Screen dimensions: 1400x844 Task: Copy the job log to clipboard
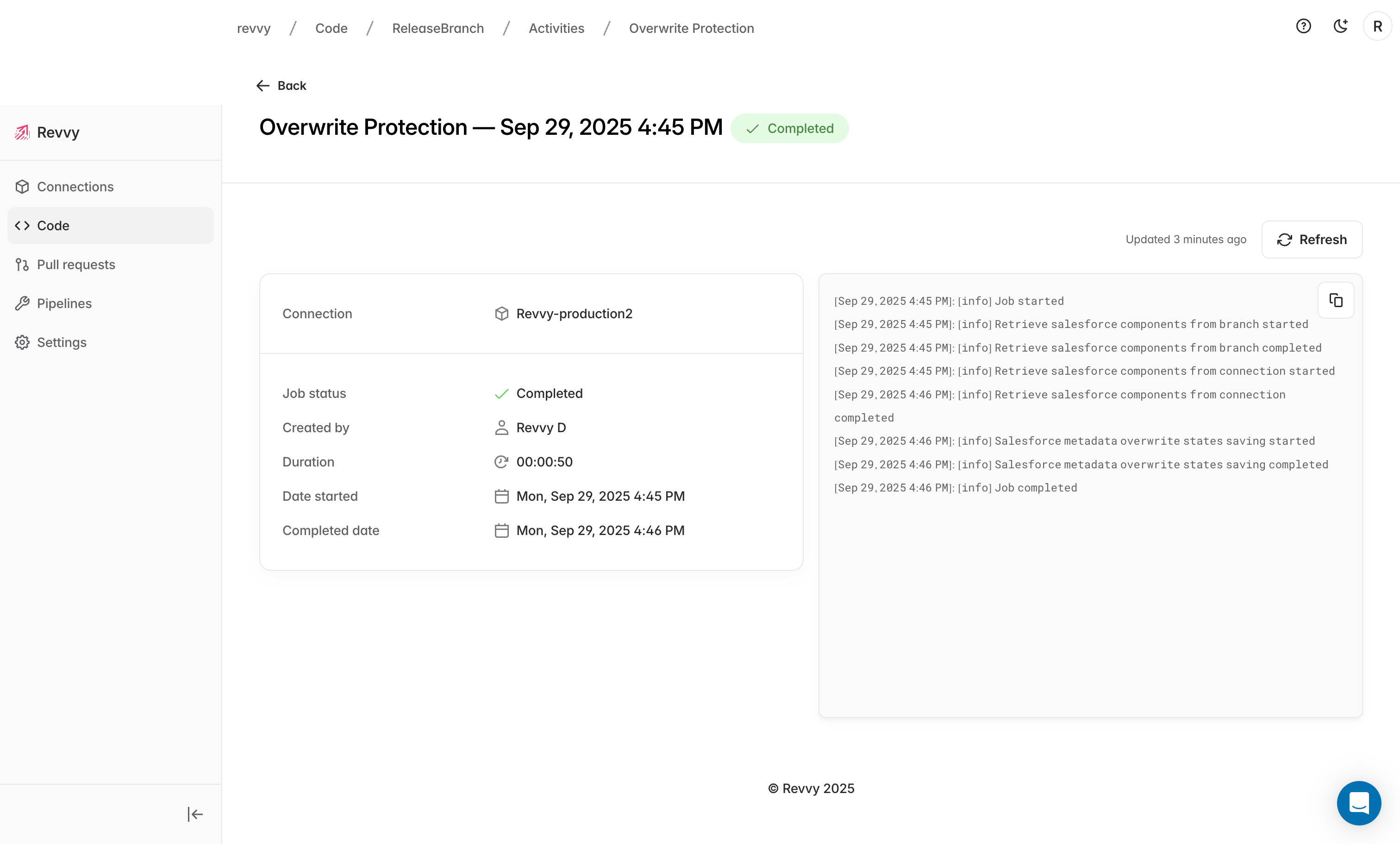point(1335,300)
